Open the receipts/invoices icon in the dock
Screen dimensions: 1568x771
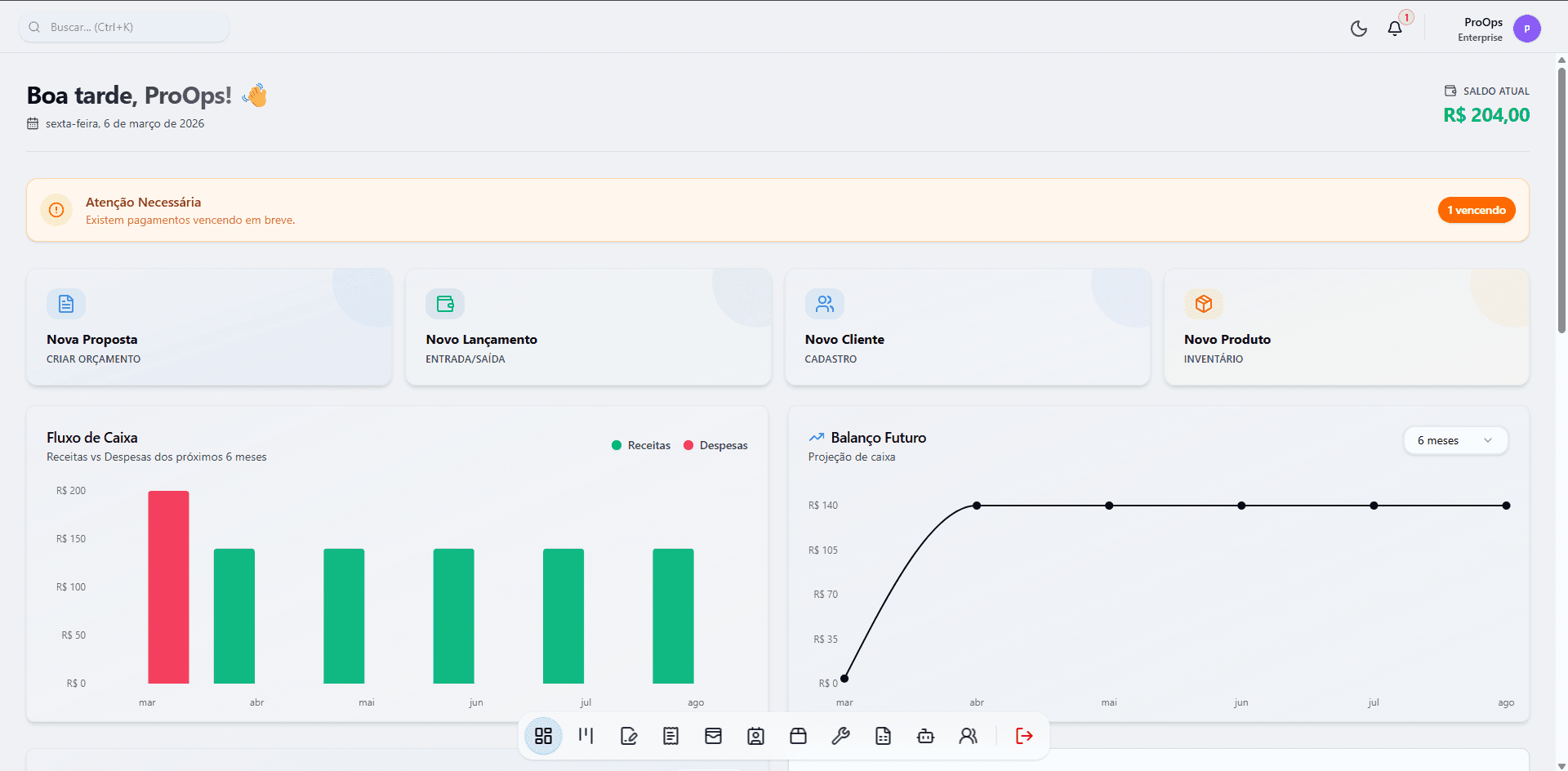coord(670,736)
